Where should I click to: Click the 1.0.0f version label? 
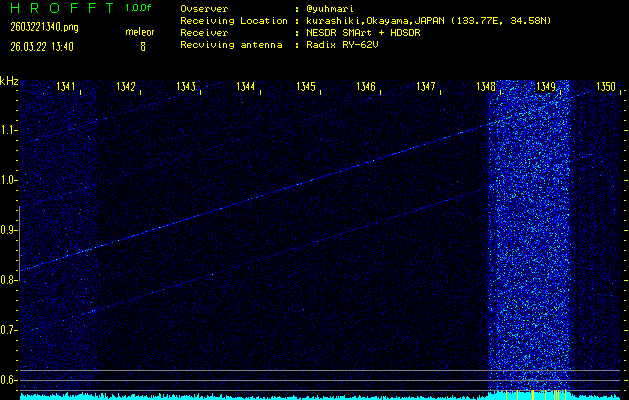(140, 8)
